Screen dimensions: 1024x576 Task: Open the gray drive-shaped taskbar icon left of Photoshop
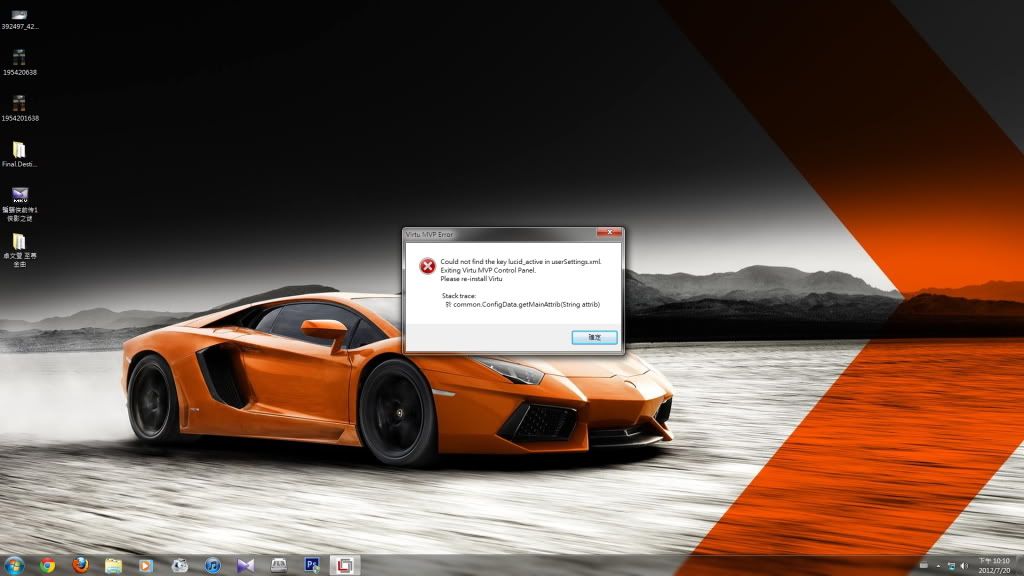click(279, 566)
